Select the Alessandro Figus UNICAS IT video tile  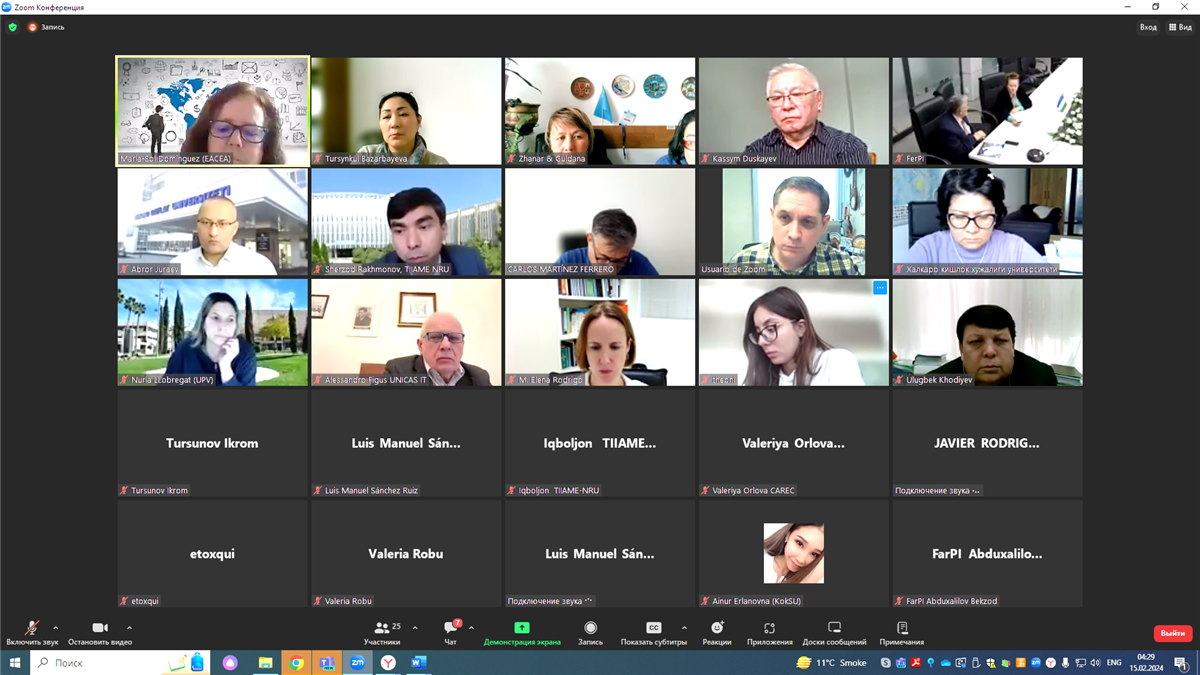[x=406, y=332]
